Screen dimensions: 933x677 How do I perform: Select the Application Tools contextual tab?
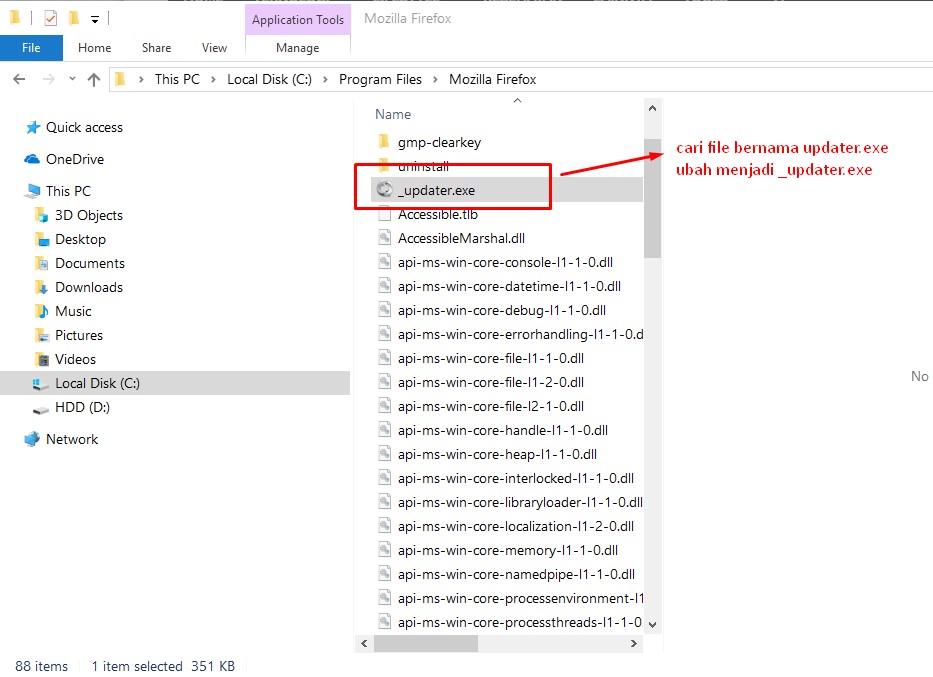pyautogui.click(x=298, y=20)
